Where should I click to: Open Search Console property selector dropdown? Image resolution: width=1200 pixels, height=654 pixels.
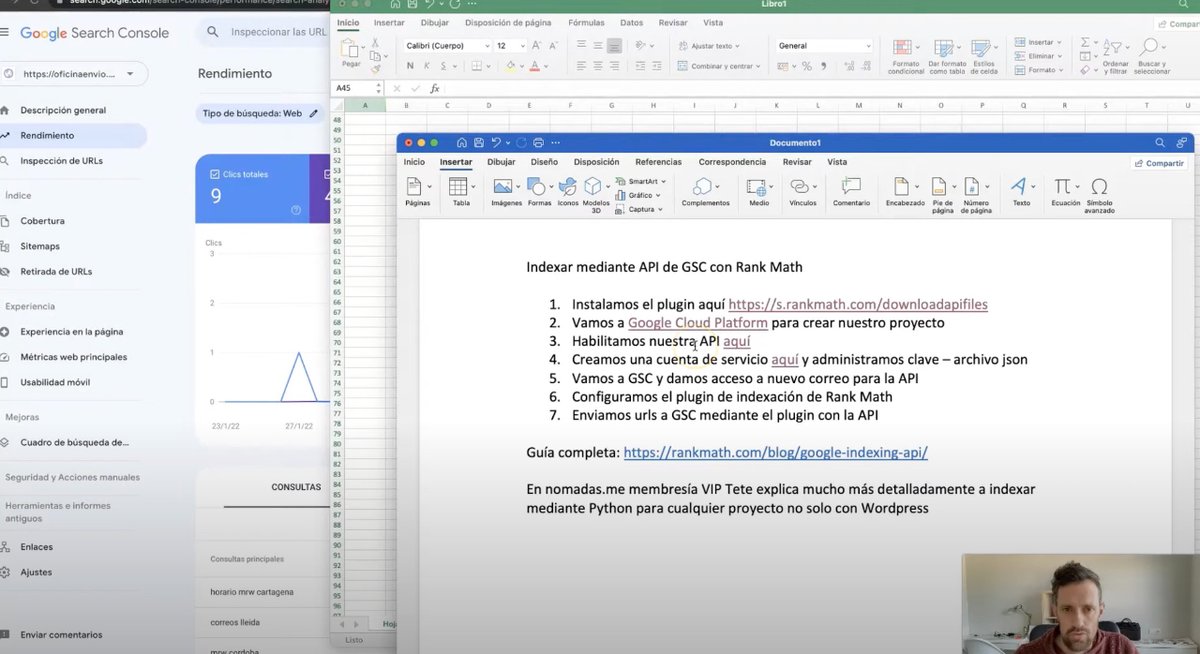[x=73, y=73]
